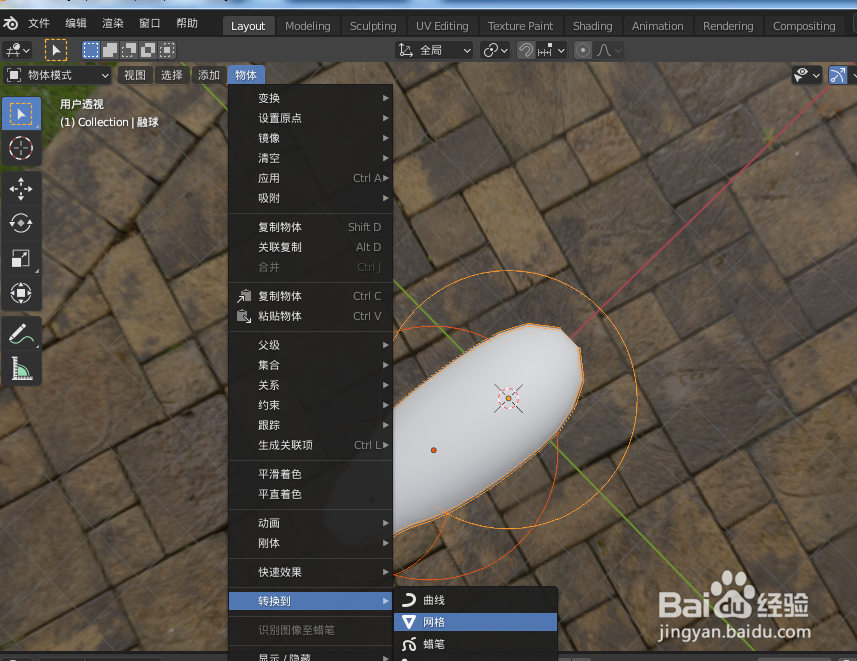Open the 视图 menu

(x=134, y=74)
